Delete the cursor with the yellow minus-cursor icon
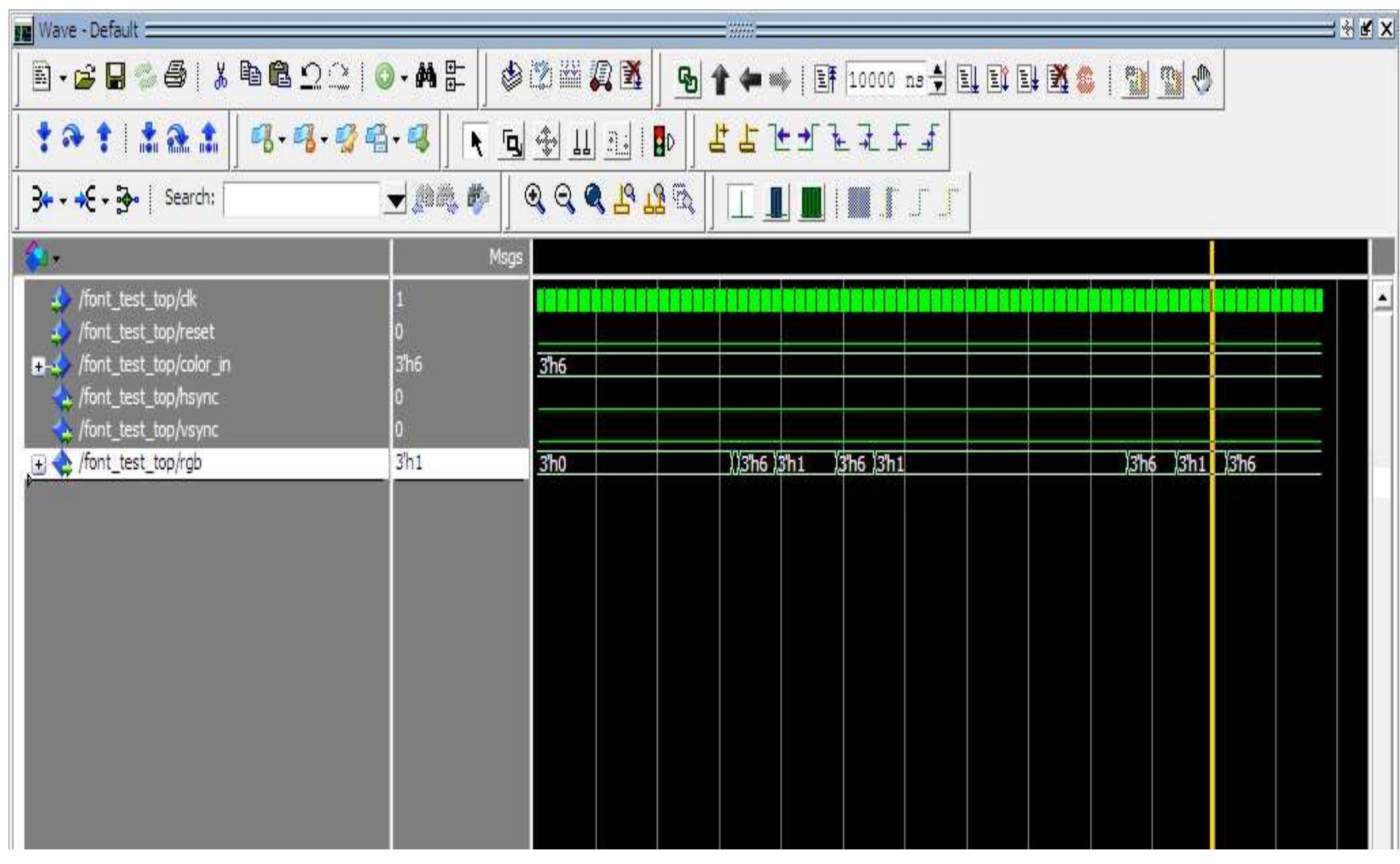This screenshot has width=1400, height=864. tap(747, 140)
